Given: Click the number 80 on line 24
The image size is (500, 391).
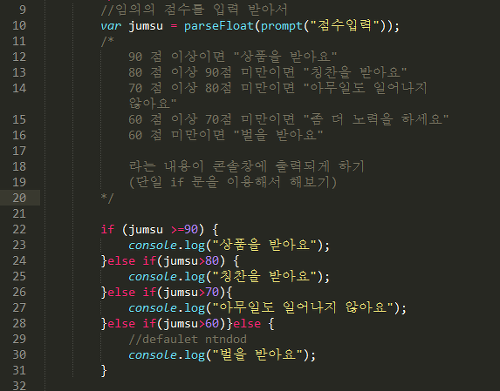Looking at the screenshot, I should point(212,261).
